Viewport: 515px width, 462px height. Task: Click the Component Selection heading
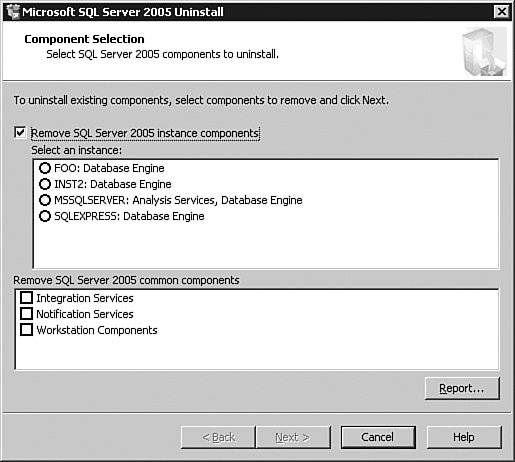point(84,39)
